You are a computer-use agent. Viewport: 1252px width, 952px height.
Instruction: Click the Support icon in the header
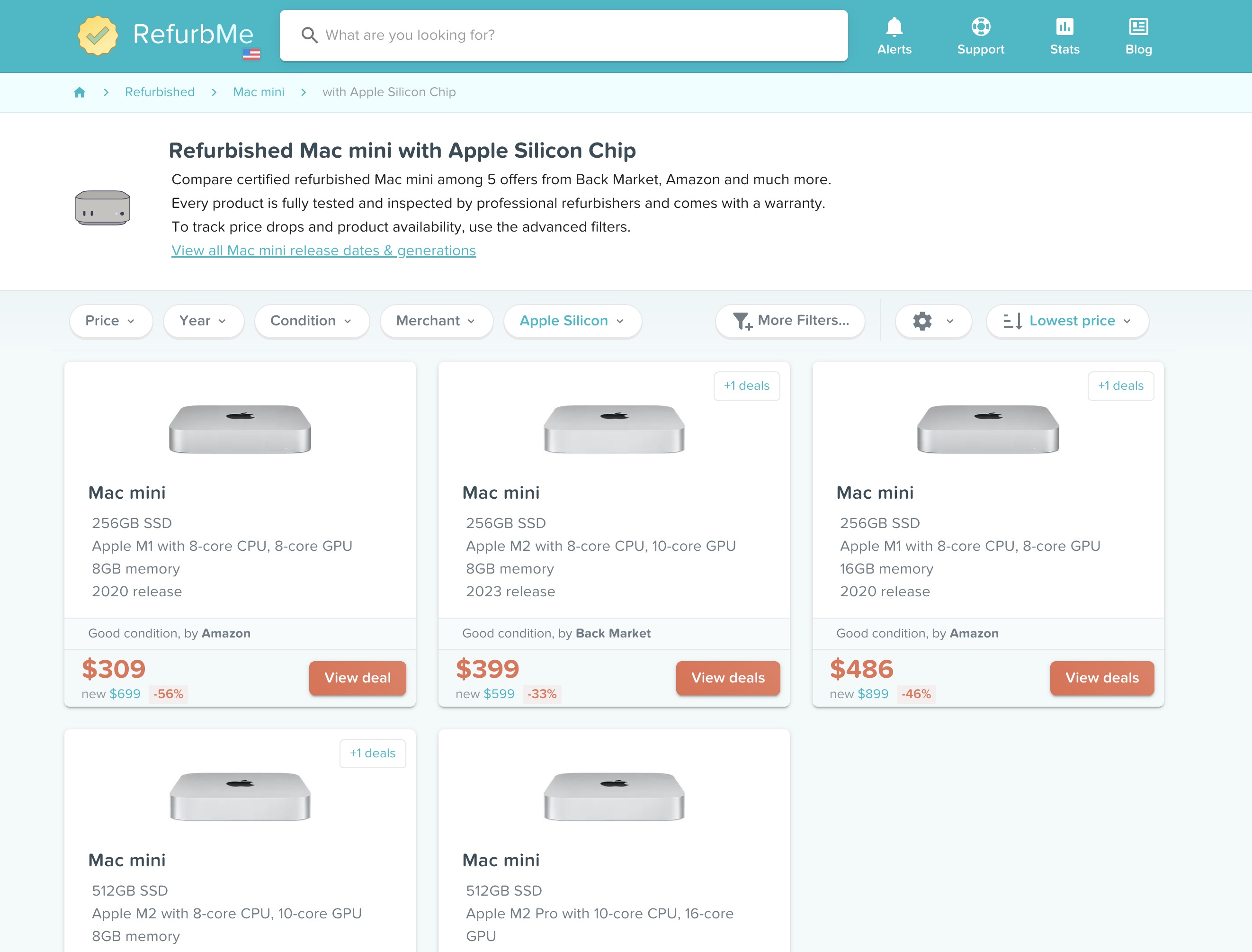[x=981, y=34]
